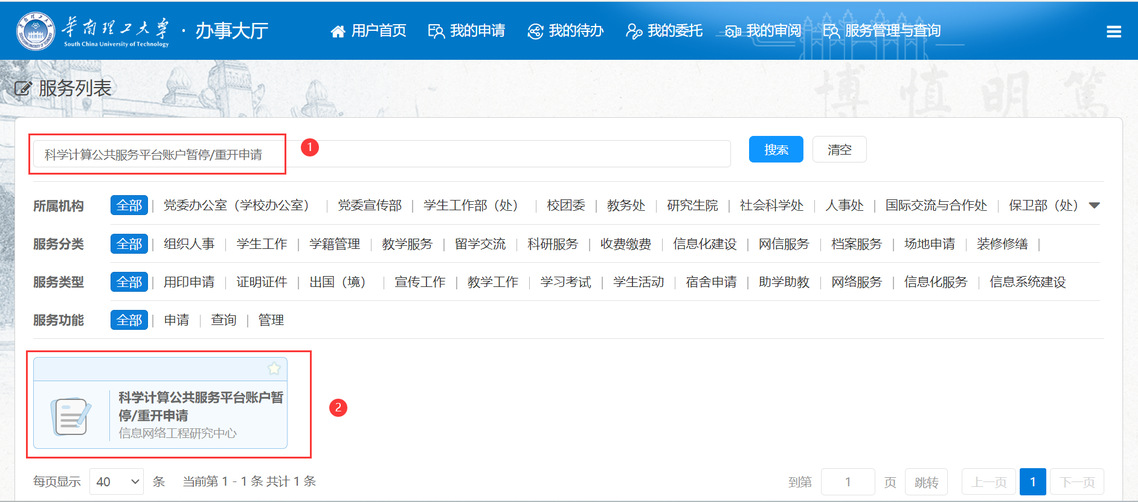Open the 每页显示 40 dropdown
The width and height of the screenshot is (1138, 502).
point(117,481)
